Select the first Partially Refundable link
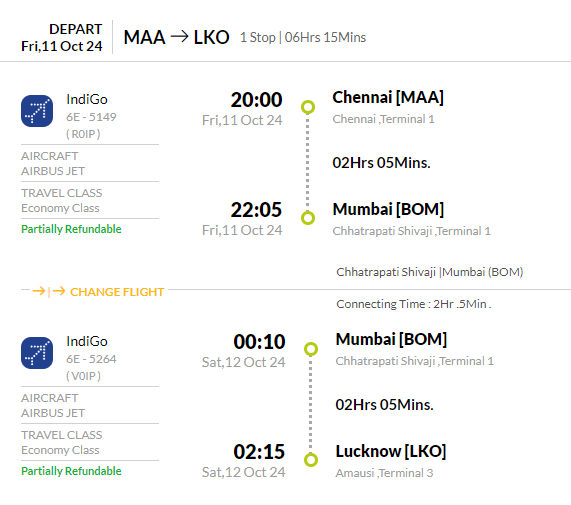Image resolution: width=571 pixels, height=505 pixels. coord(71,229)
